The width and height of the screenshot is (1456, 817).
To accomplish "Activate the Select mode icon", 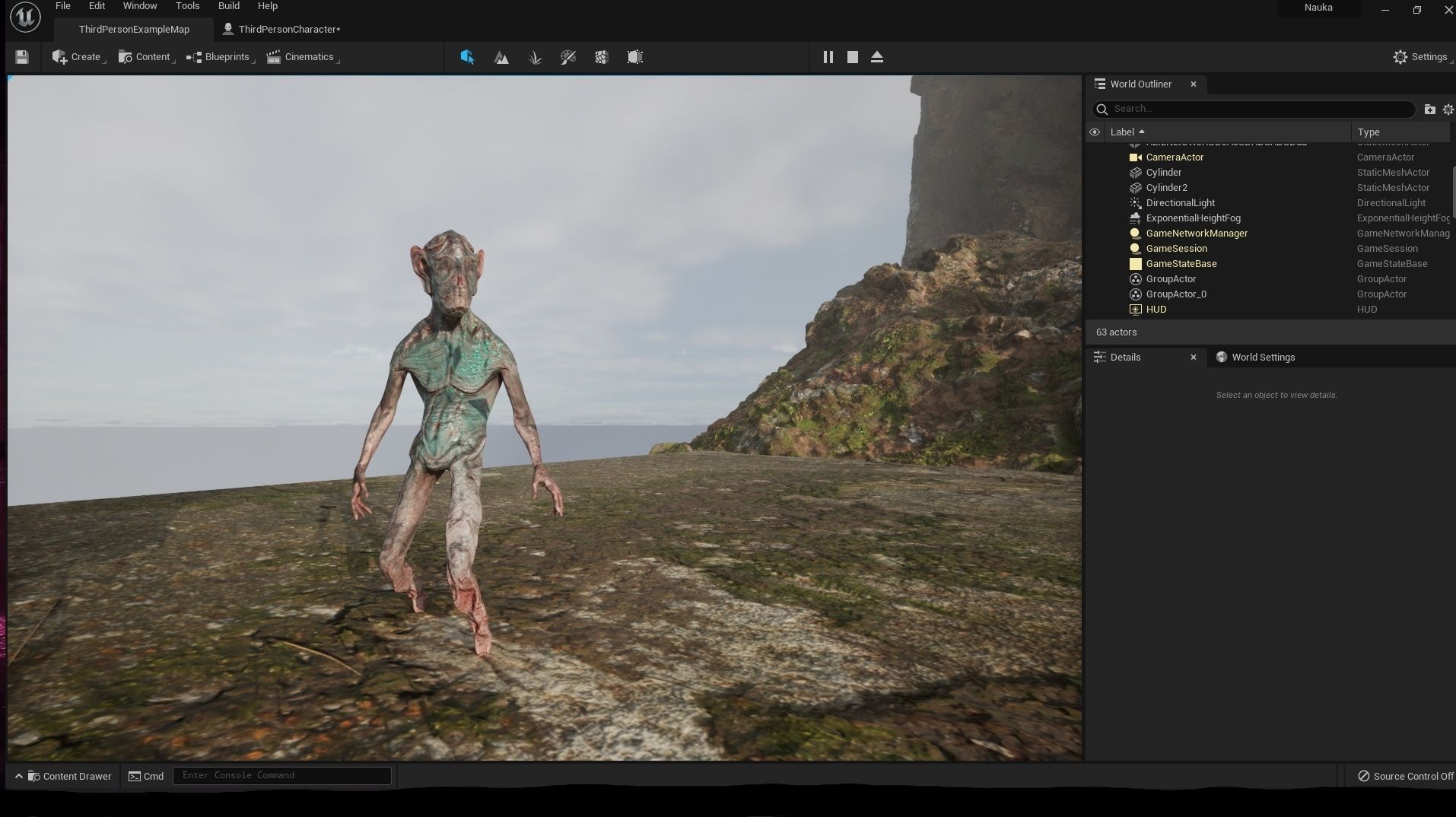I will [x=467, y=57].
